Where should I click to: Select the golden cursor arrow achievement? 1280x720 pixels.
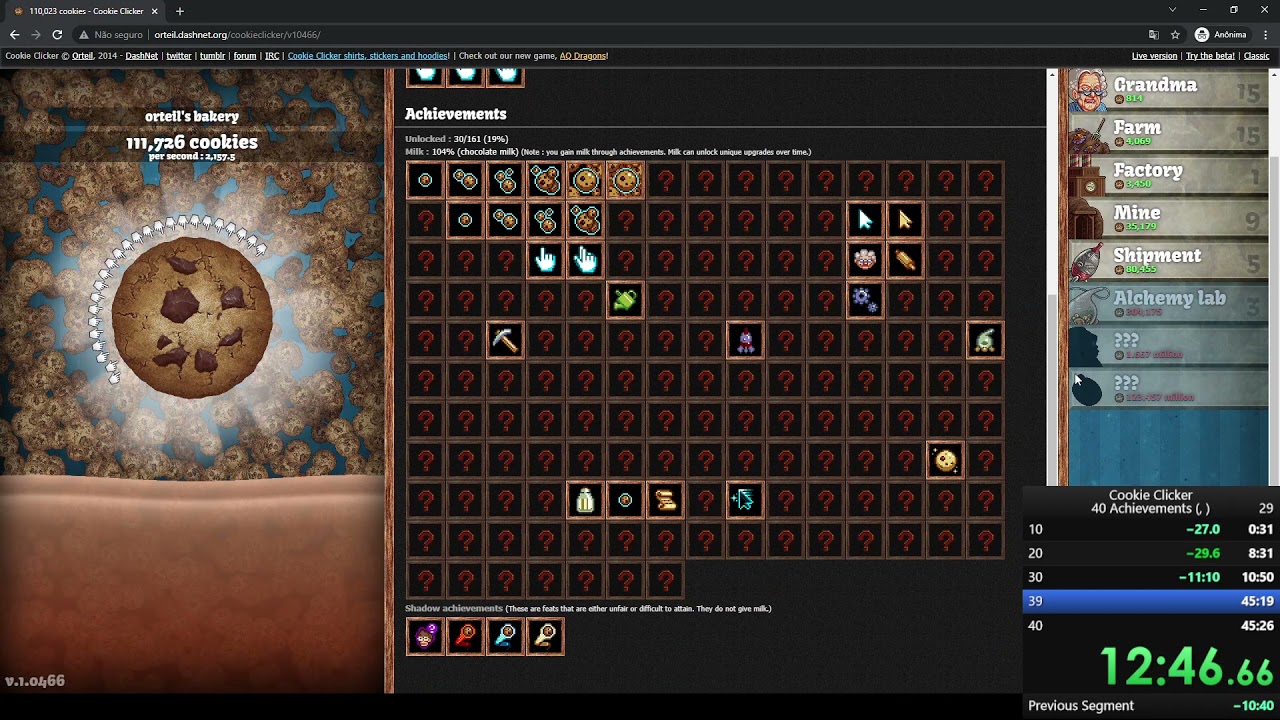click(905, 220)
